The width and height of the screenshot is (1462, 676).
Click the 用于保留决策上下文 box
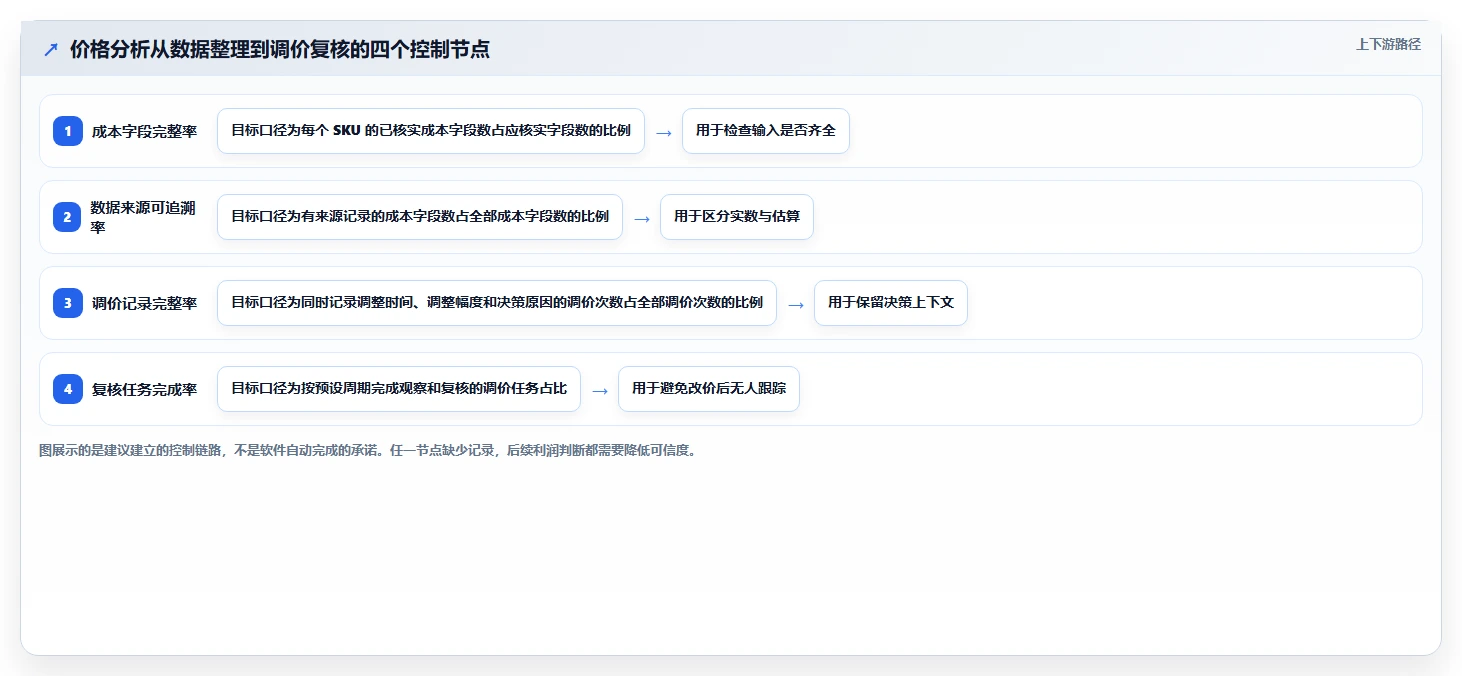pyautogui.click(x=891, y=303)
